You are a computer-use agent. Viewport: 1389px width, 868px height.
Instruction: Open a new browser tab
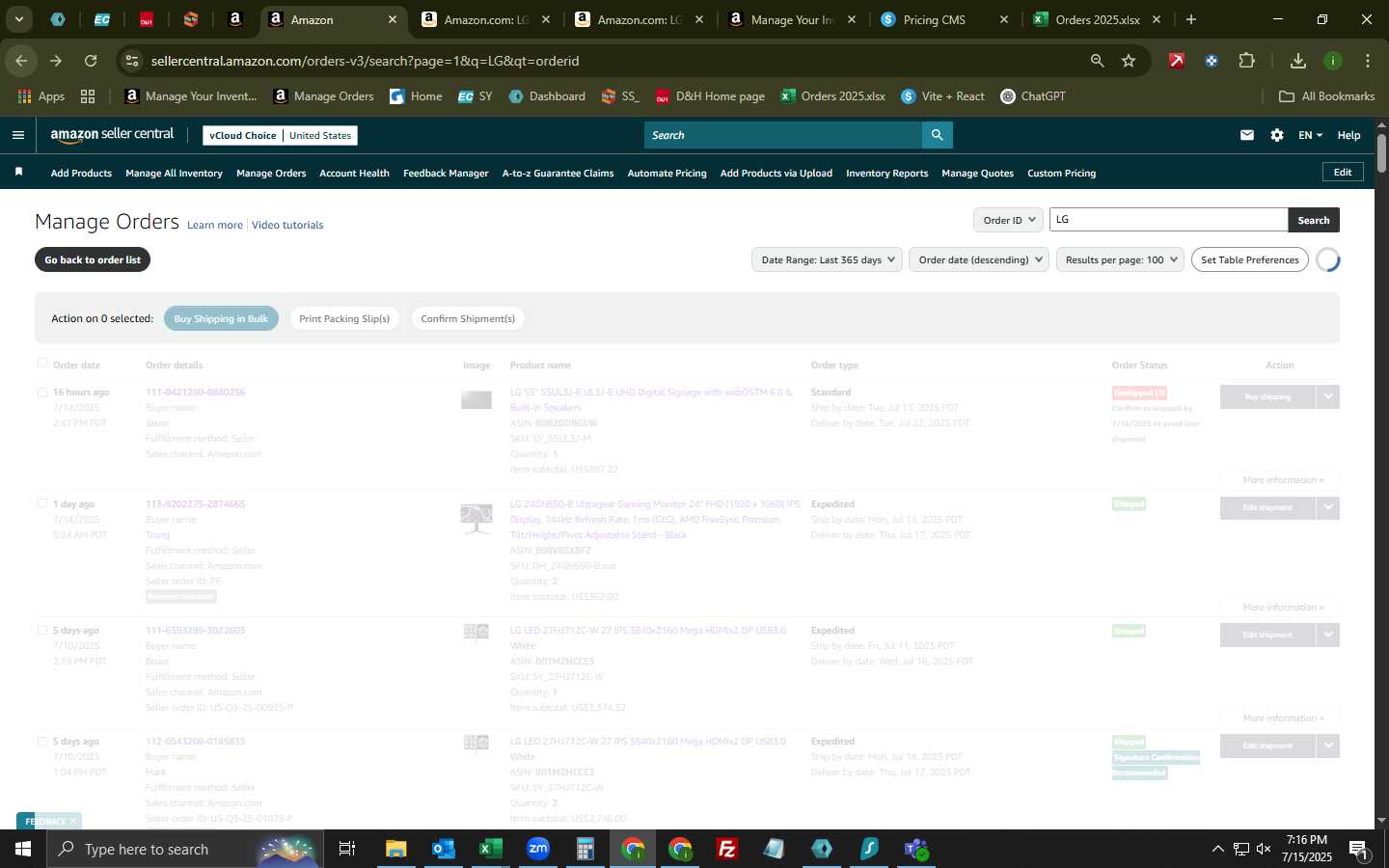[1191, 19]
